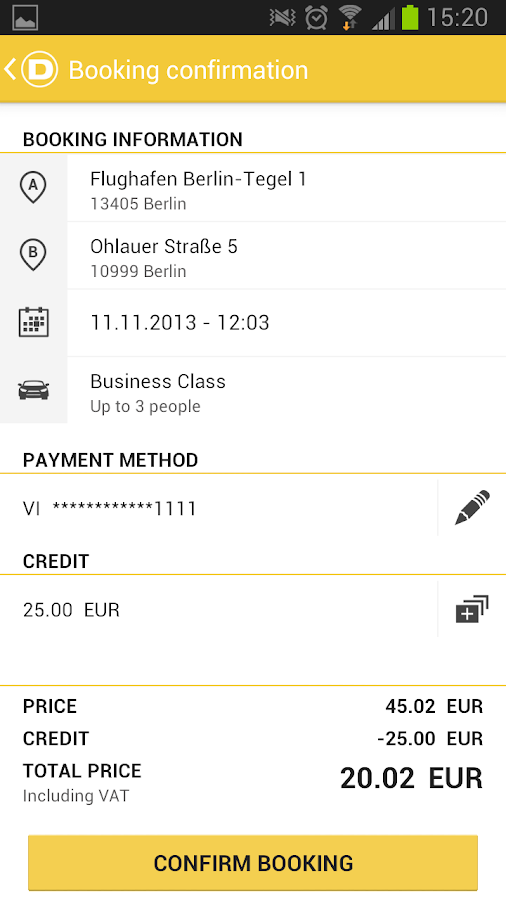Tap the back arrow in header
This screenshot has width=506, height=900.
[x=10, y=69]
